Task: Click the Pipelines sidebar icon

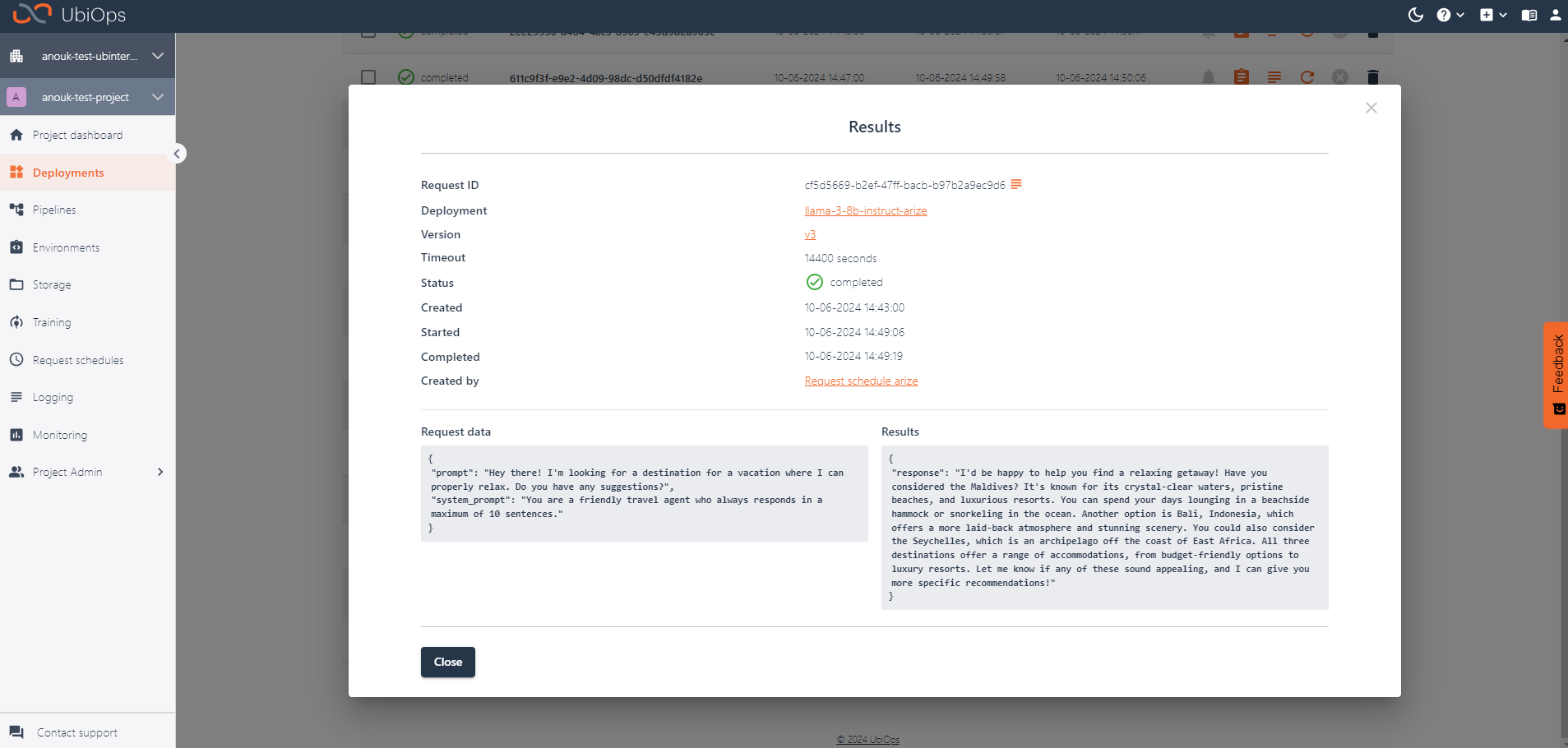Action: pyautogui.click(x=16, y=210)
